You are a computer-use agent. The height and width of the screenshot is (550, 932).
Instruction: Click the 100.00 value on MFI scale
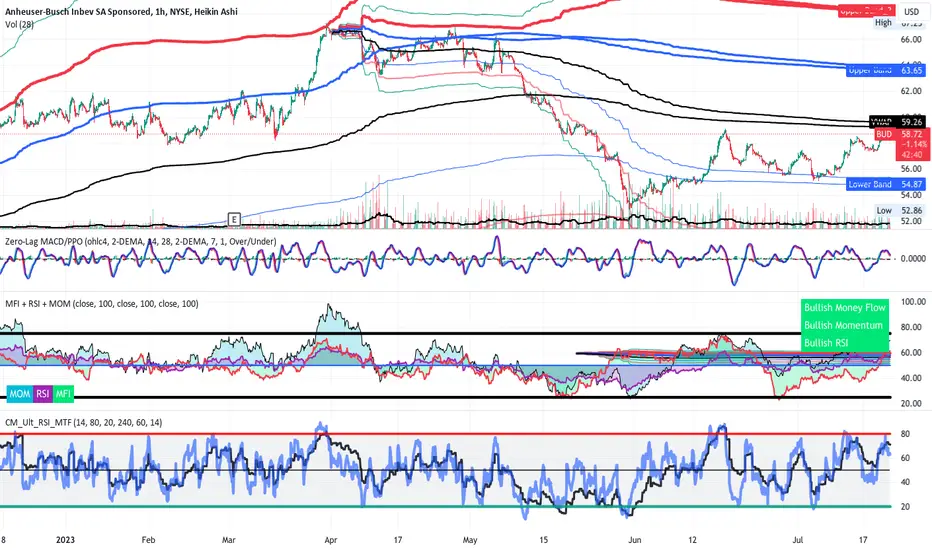pyautogui.click(x=912, y=302)
